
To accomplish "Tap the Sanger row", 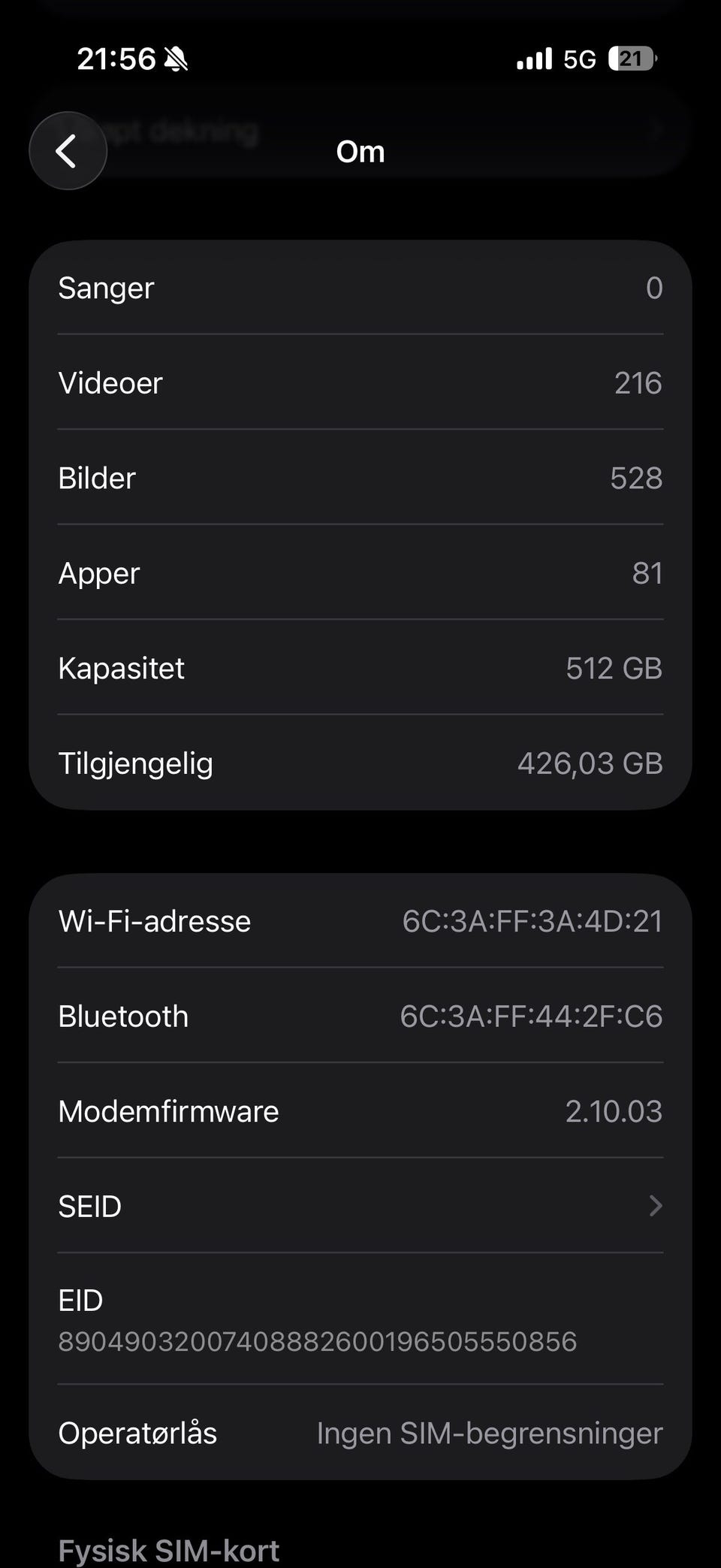I will pos(360,288).
